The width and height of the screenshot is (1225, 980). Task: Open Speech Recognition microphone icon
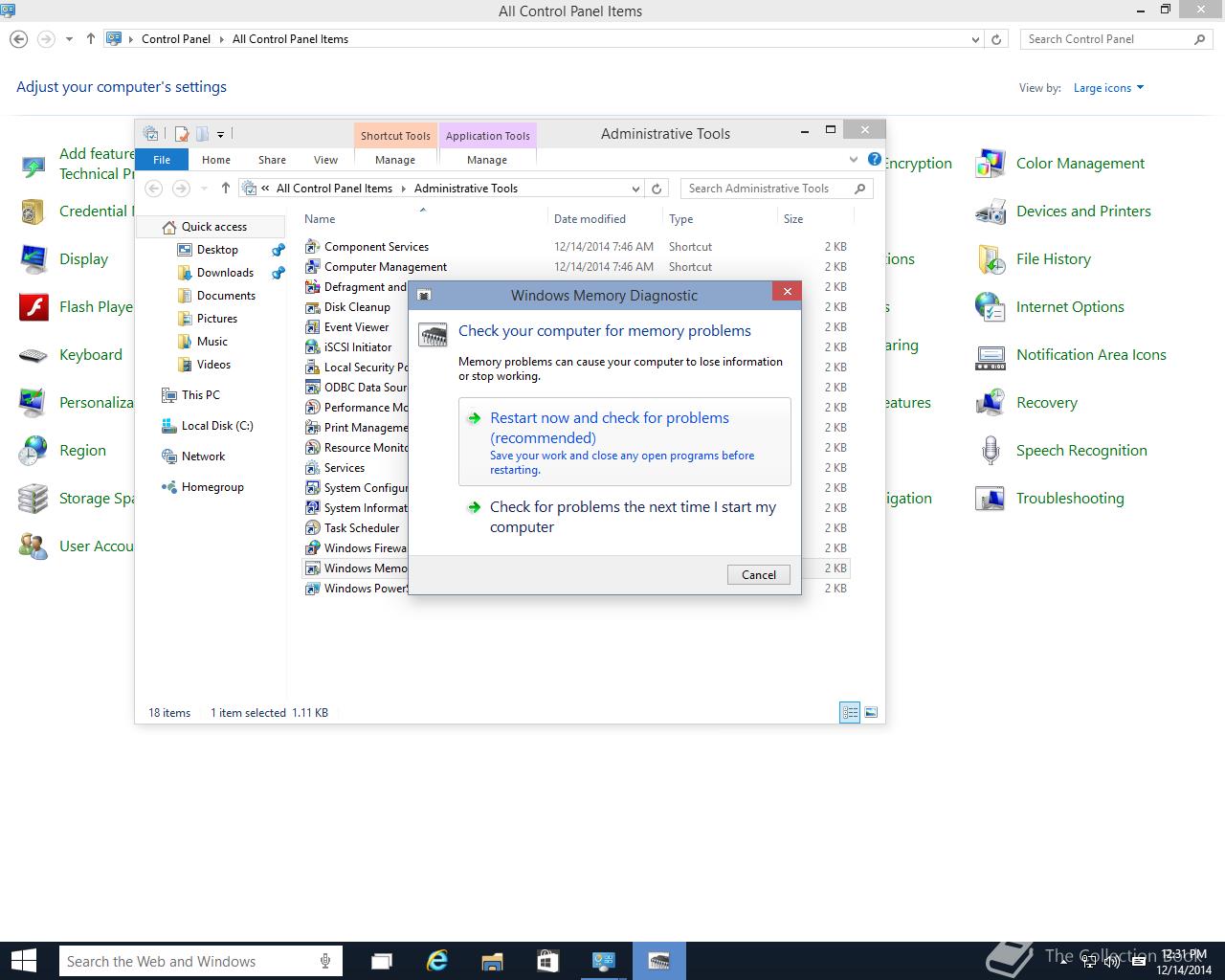[990, 451]
